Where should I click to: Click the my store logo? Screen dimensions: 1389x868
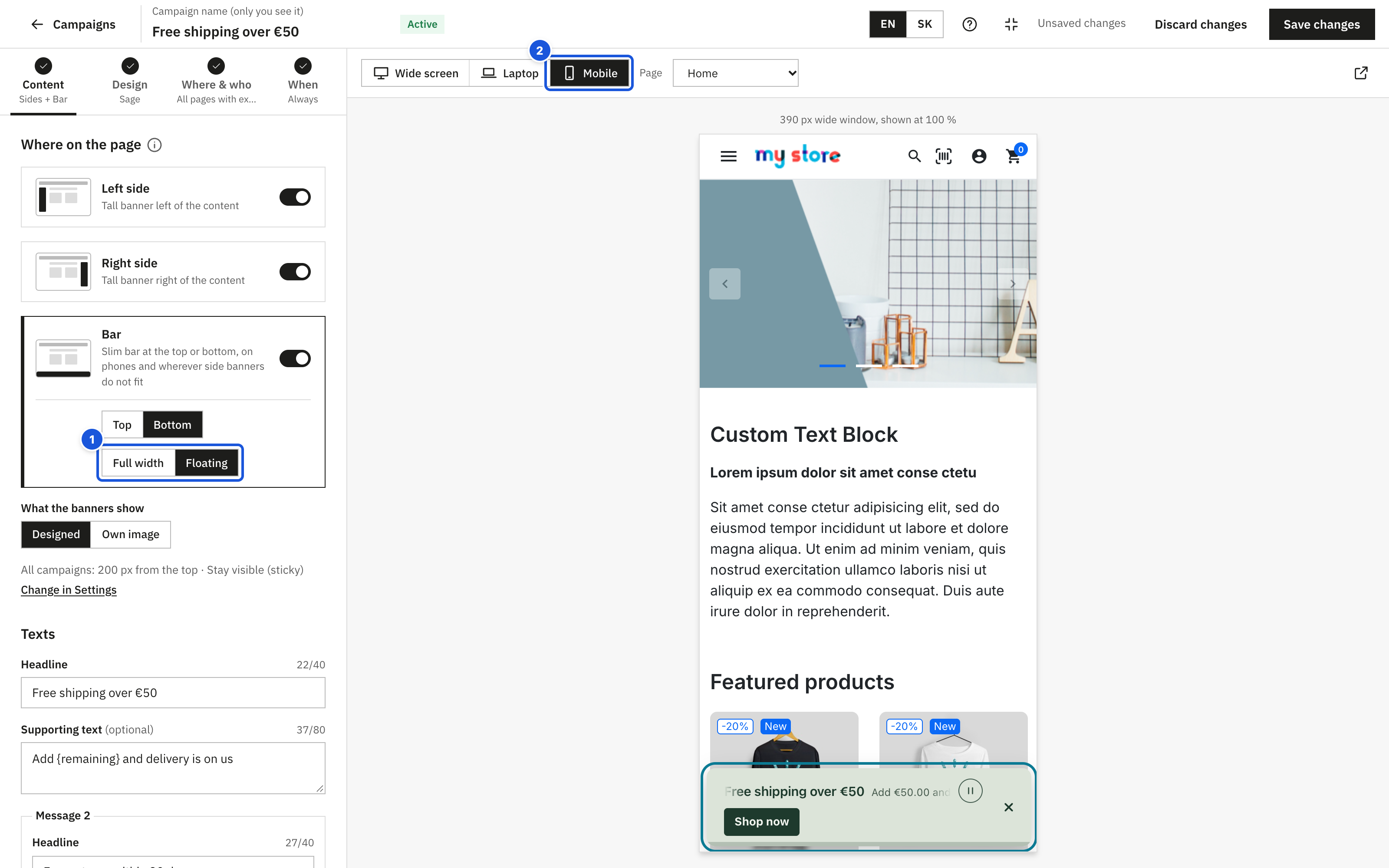tap(797, 155)
